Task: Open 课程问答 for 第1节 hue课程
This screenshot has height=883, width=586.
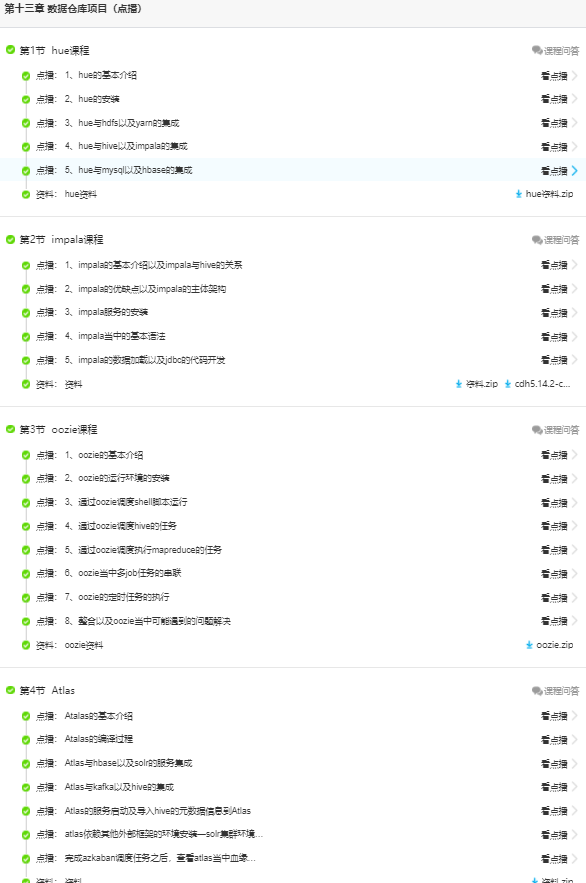Action: coord(556,51)
